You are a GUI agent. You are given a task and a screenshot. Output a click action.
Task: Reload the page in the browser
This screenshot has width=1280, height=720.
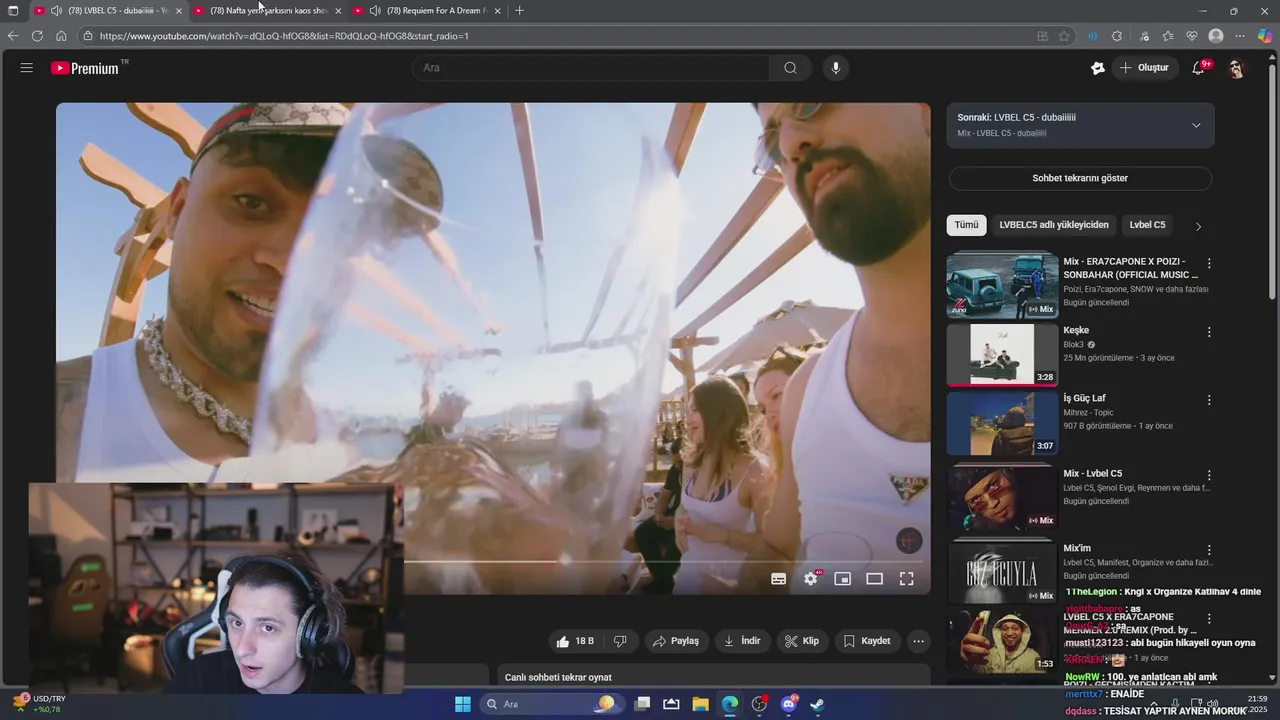point(37,36)
